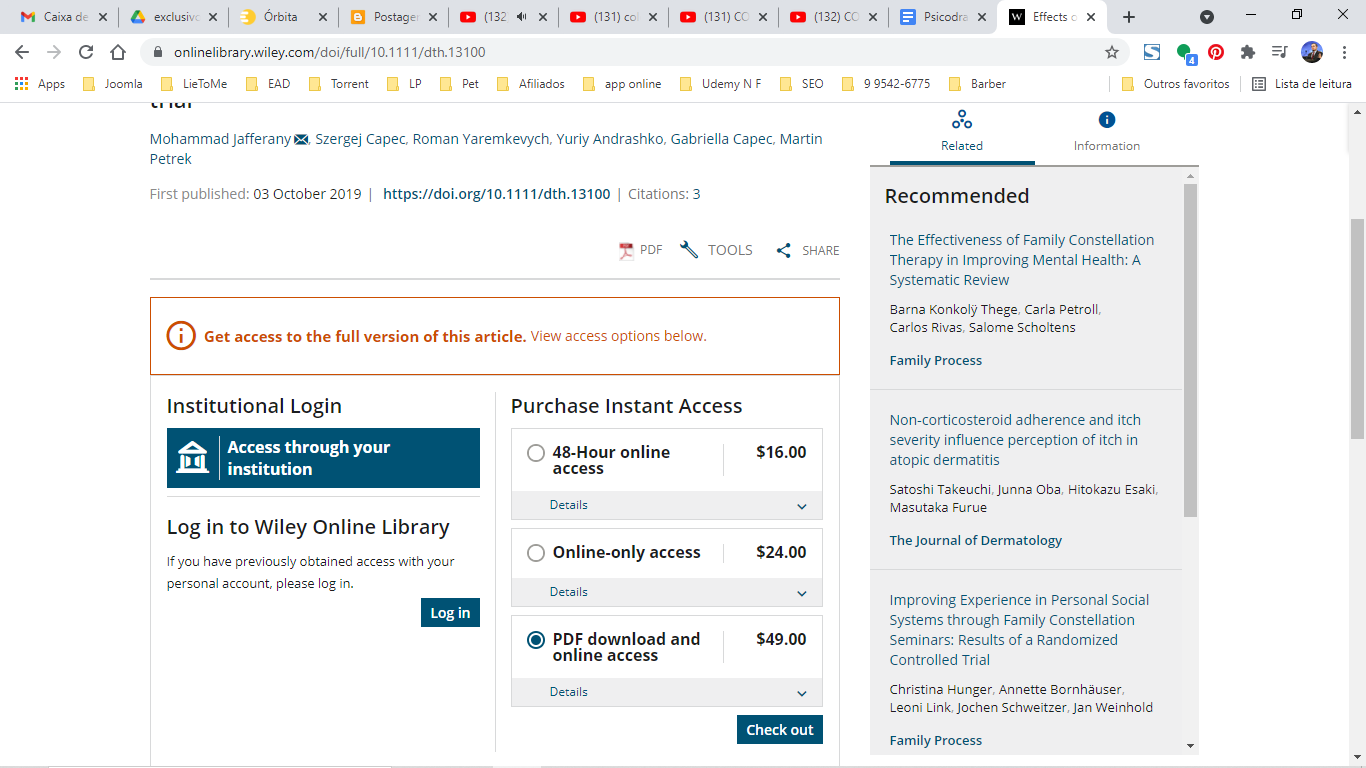Open the Apps shortcut in the bookmarks bar
The height and width of the screenshot is (768, 1366).
tap(40, 84)
